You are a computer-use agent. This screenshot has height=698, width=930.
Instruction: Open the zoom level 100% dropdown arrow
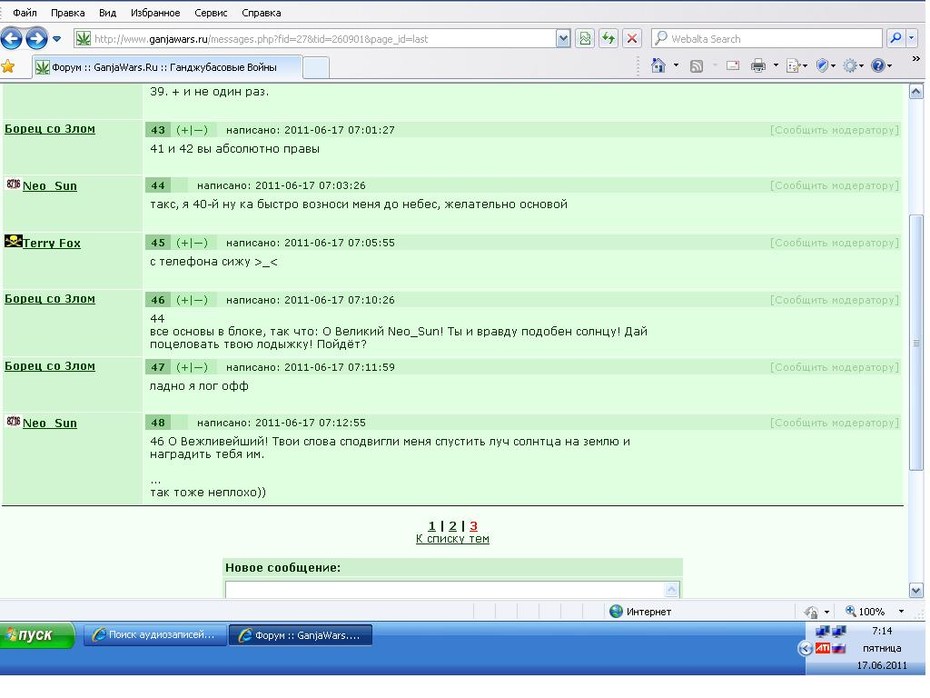(x=901, y=611)
